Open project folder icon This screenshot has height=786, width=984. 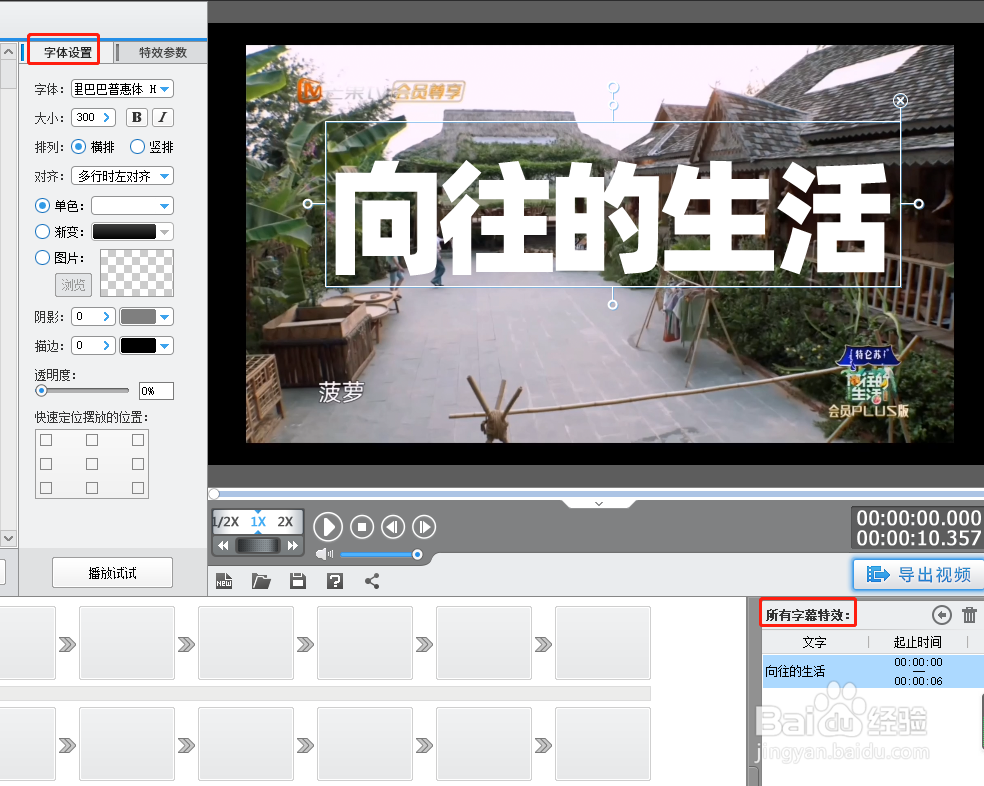pos(261,581)
